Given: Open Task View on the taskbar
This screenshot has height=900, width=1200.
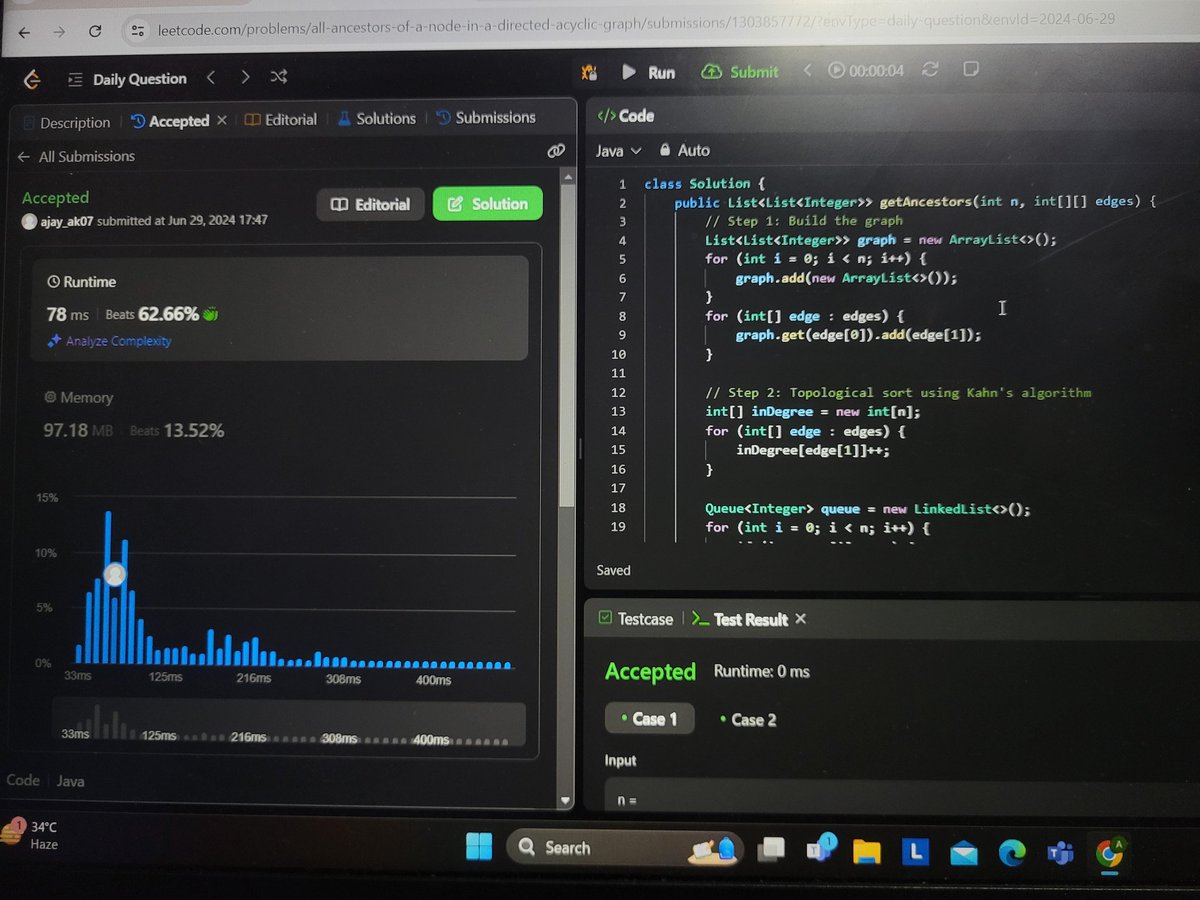Looking at the screenshot, I should pos(772,850).
